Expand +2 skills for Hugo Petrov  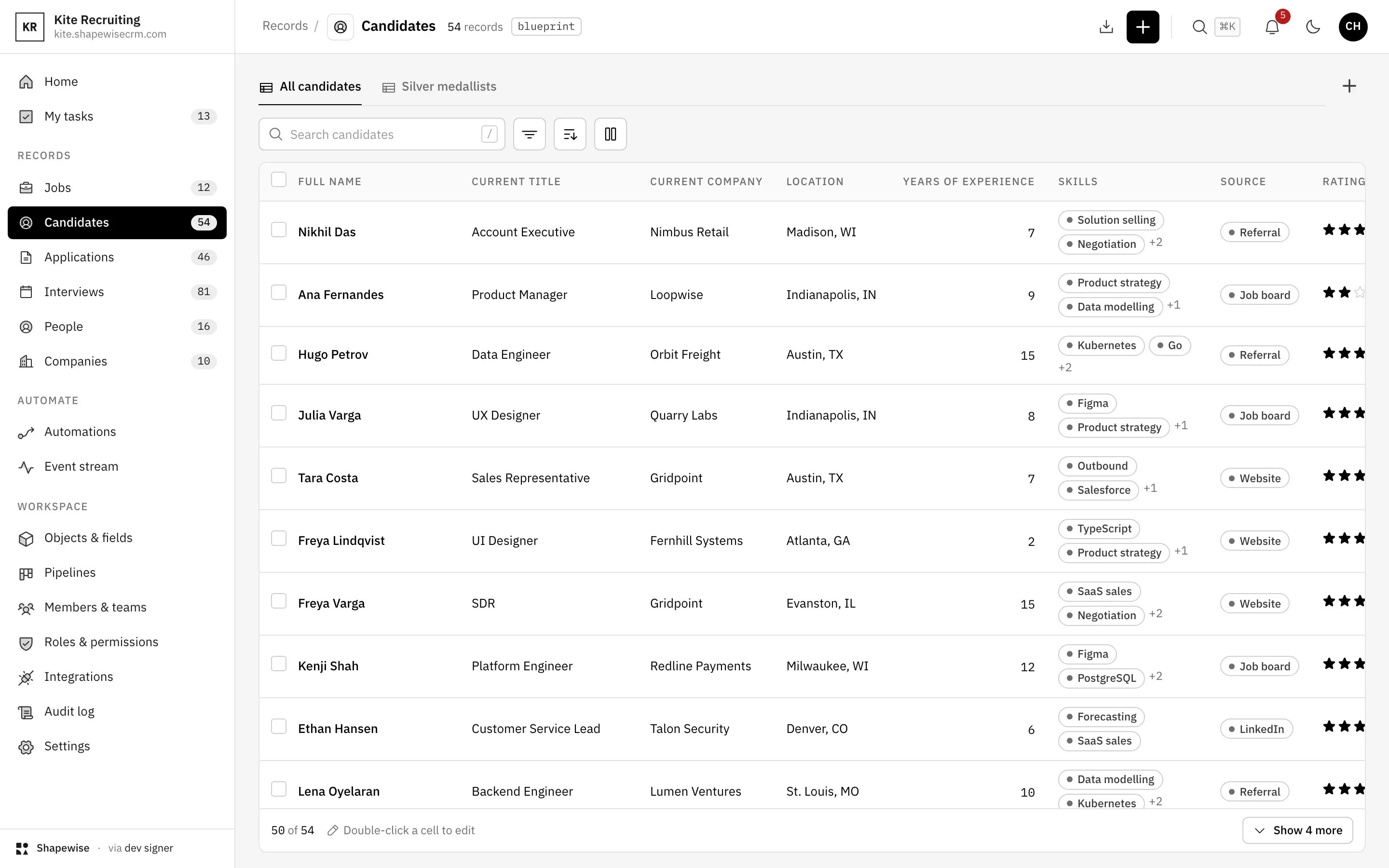pyautogui.click(x=1065, y=367)
